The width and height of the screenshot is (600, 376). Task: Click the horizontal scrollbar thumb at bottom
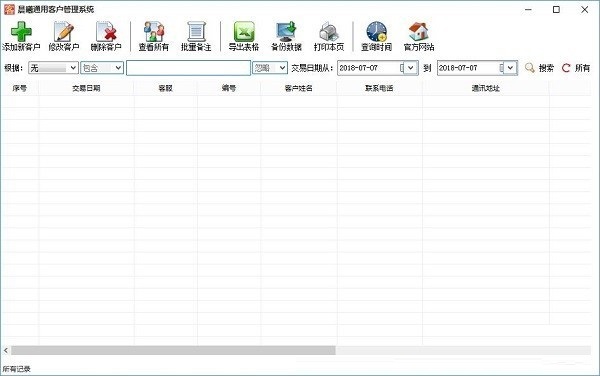pos(173,350)
